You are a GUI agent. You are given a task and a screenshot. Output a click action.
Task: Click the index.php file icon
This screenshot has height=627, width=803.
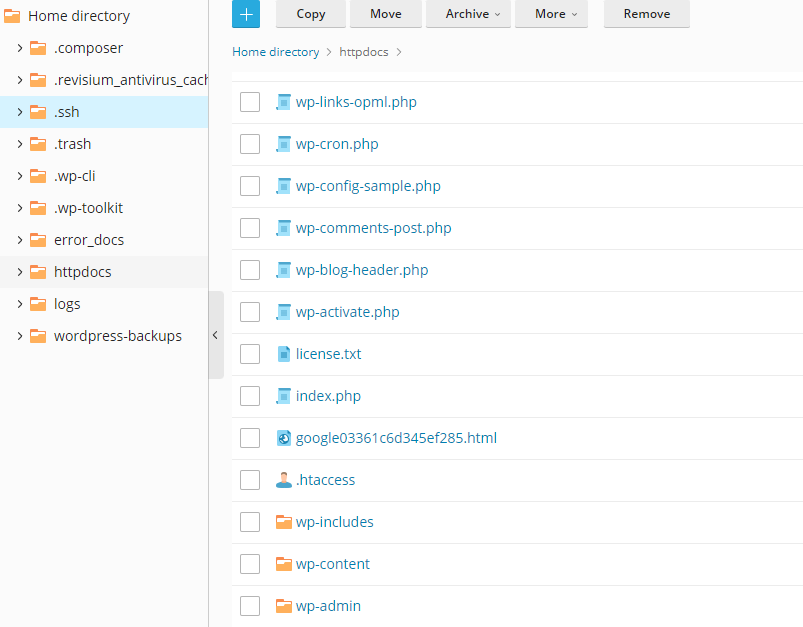[x=284, y=396]
